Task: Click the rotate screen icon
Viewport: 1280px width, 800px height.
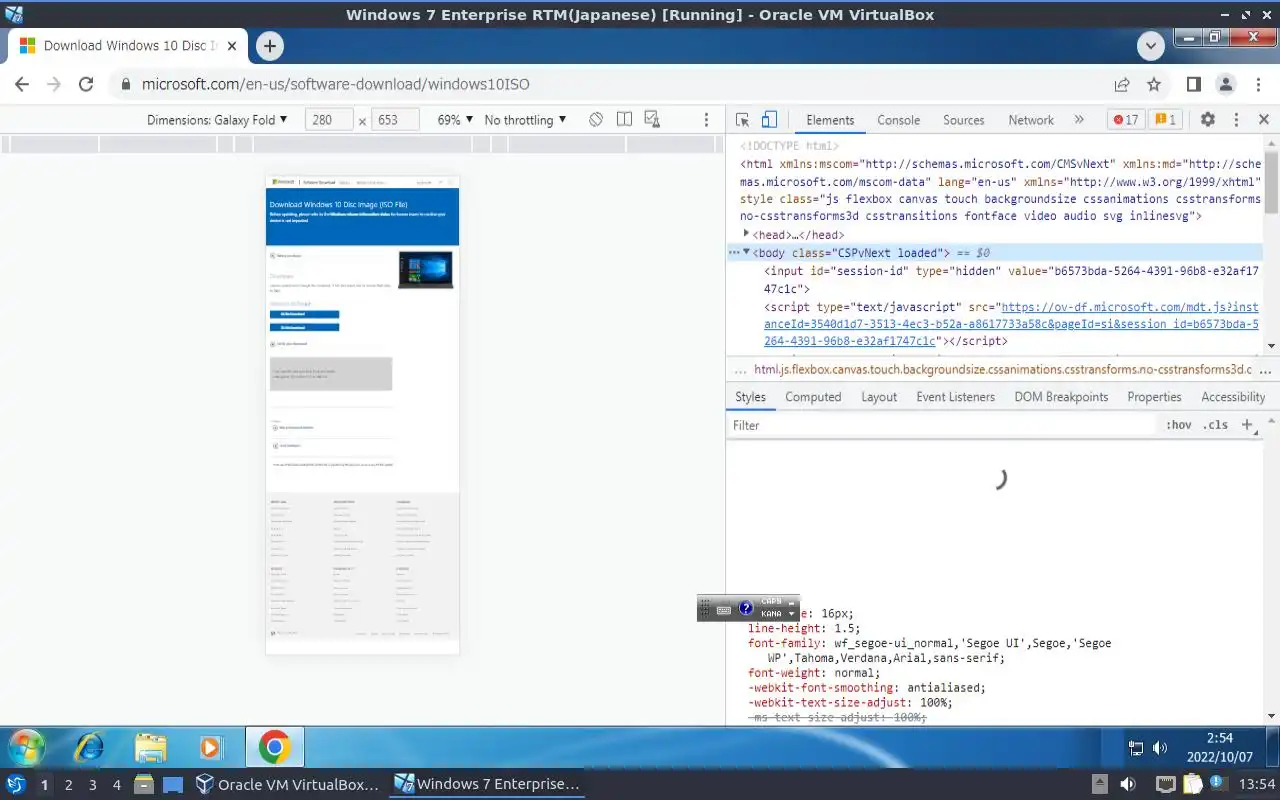Action: (x=596, y=120)
